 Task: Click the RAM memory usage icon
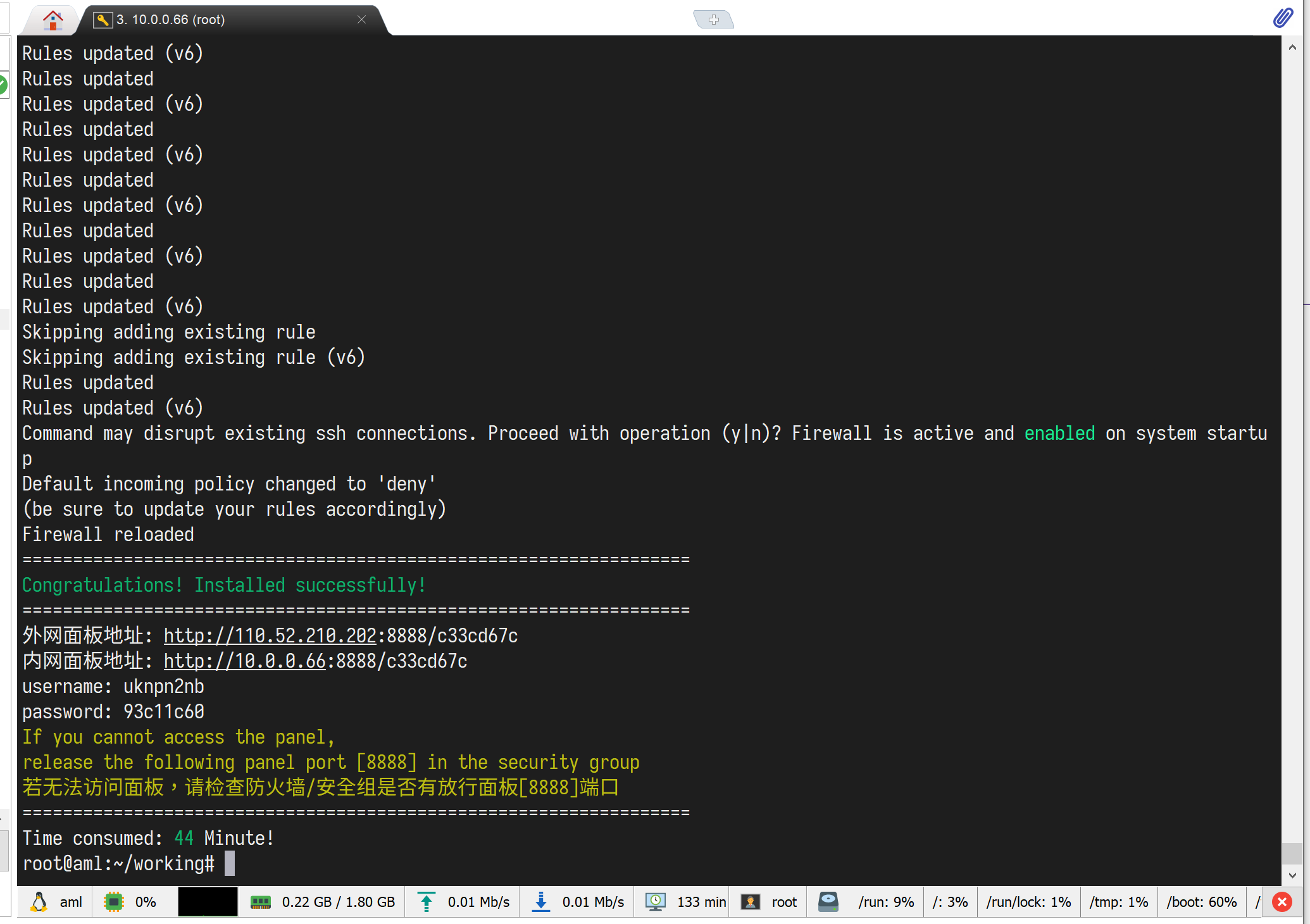[260, 902]
